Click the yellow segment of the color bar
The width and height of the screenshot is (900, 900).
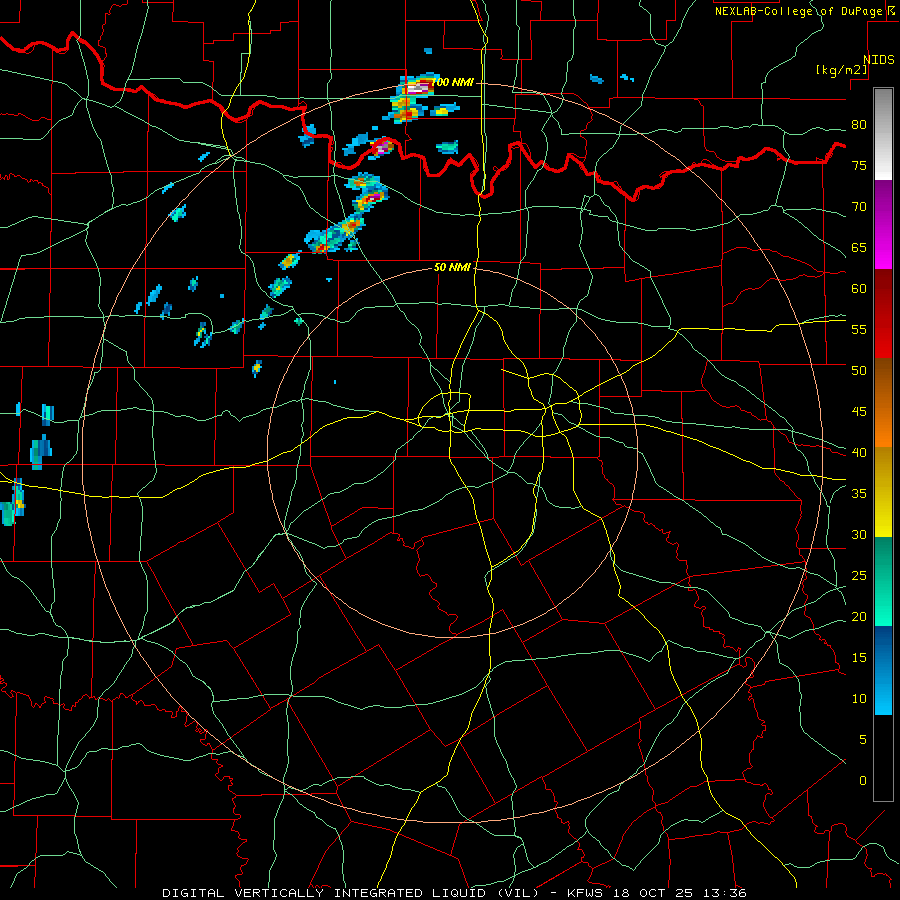883,492
